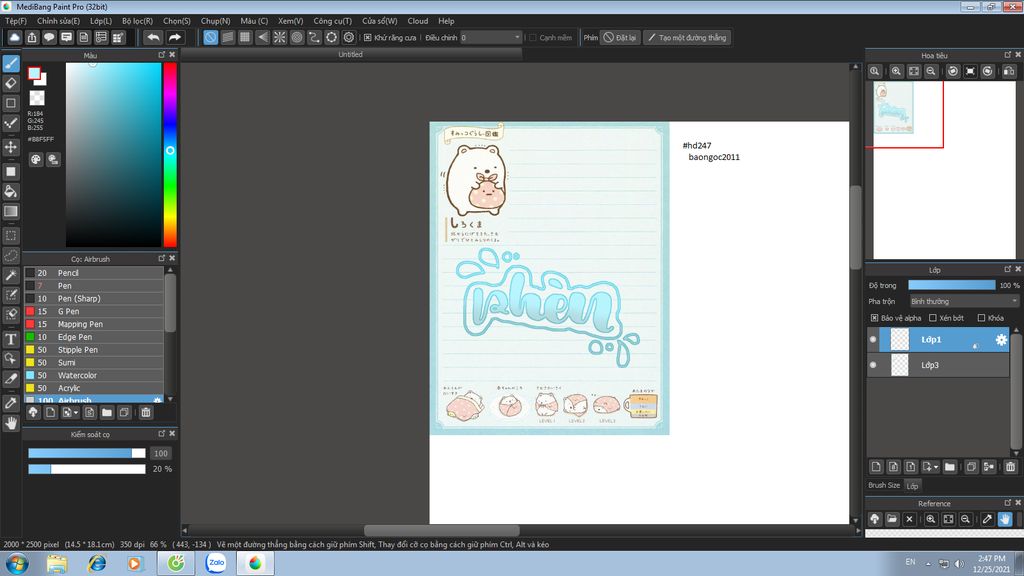Open the Tệp(F) menu

click(16, 21)
